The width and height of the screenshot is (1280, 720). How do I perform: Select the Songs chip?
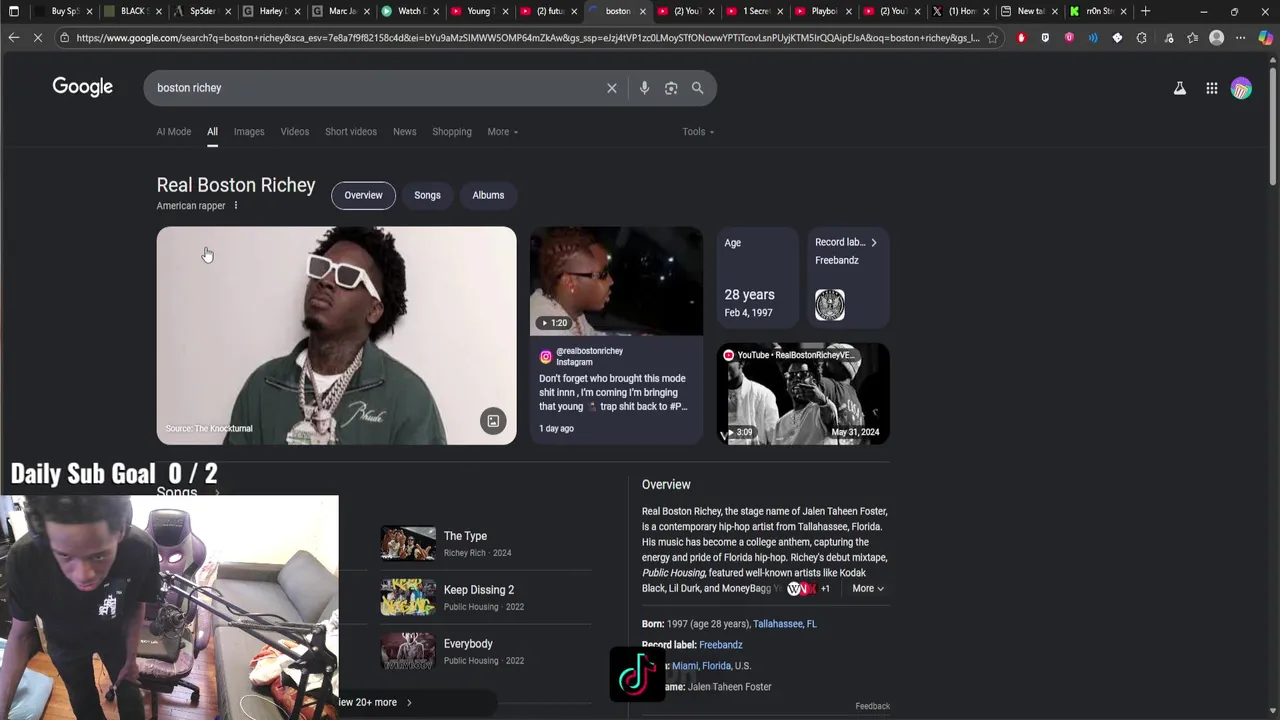click(427, 195)
